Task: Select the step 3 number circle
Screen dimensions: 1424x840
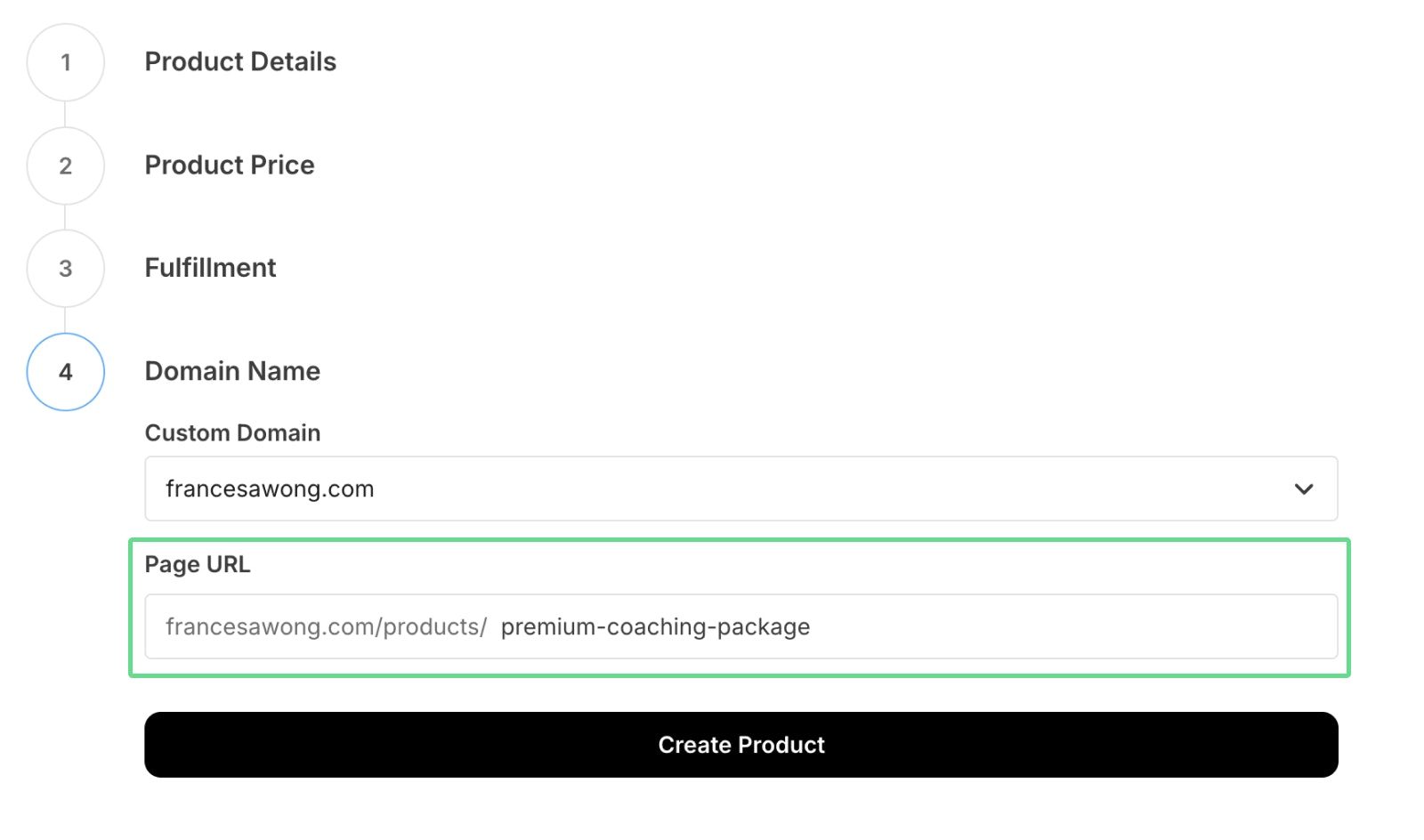Action: (66, 269)
